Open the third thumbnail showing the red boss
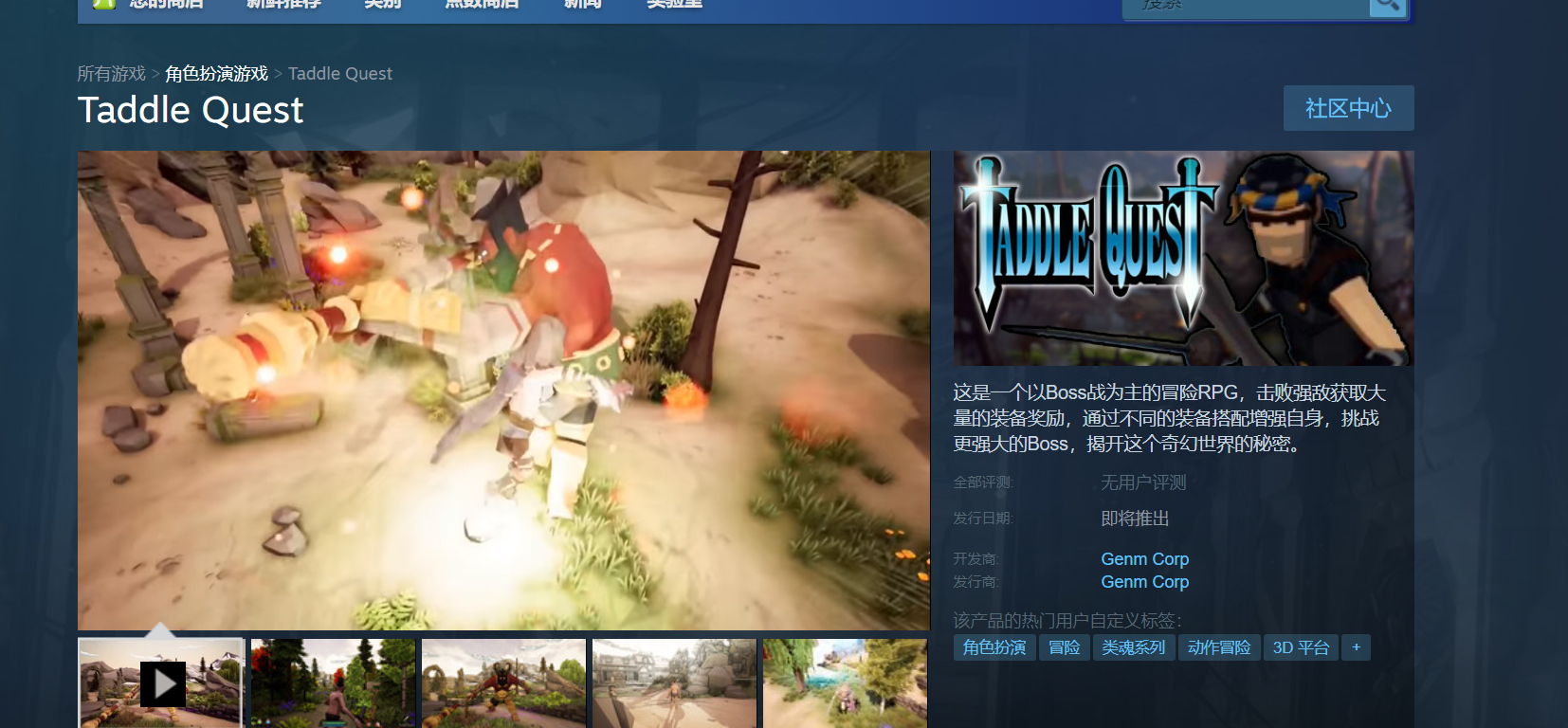 point(503,683)
